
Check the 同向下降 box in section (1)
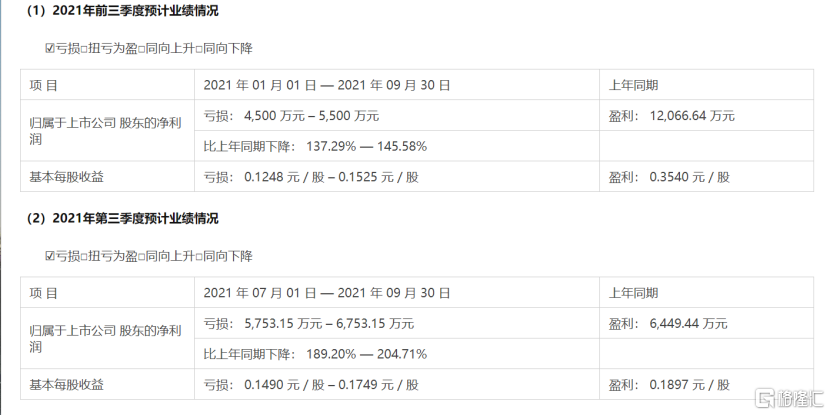click(199, 48)
